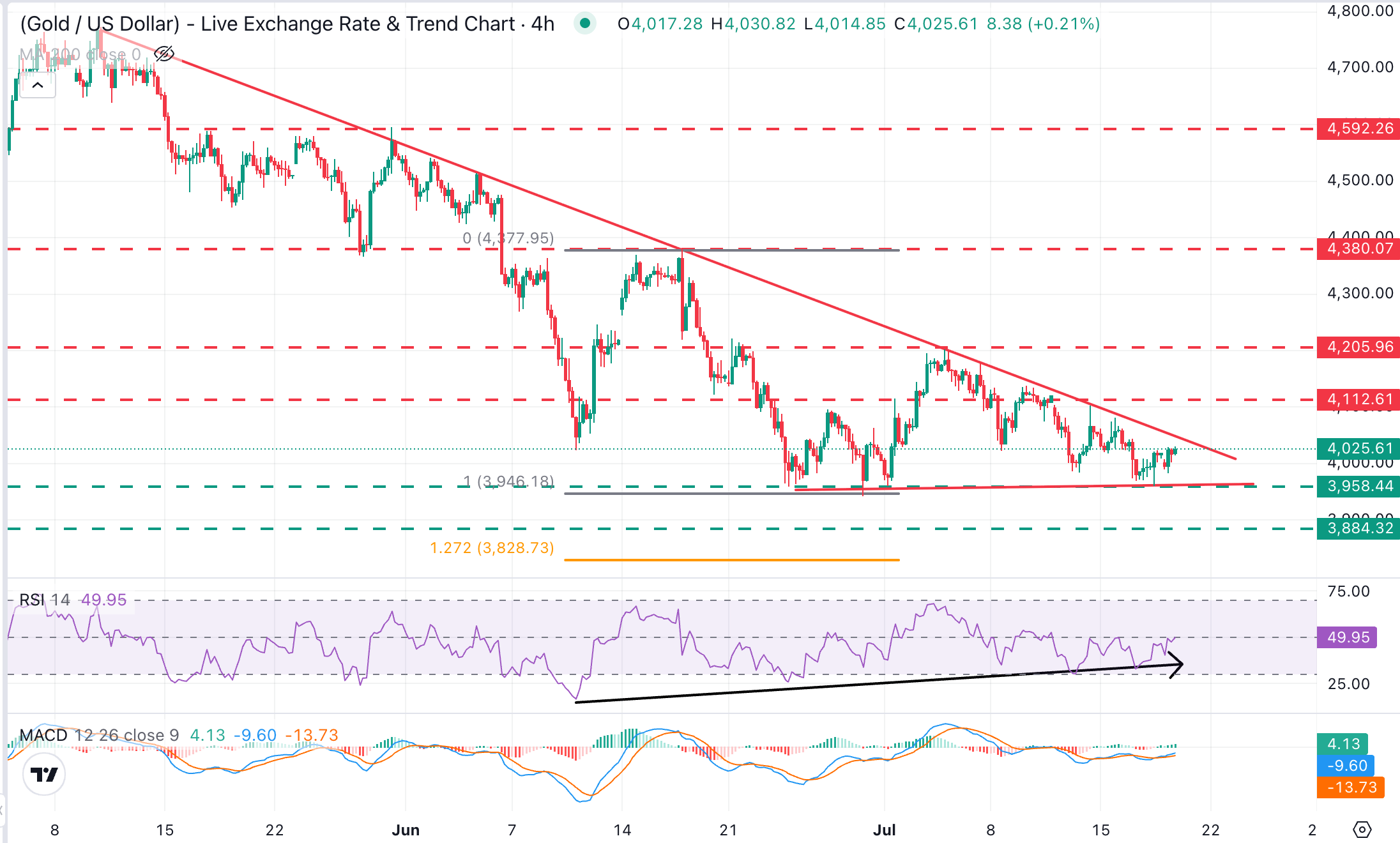Click the green market status dot
This screenshot has height=843, width=1400.
[584, 24]
